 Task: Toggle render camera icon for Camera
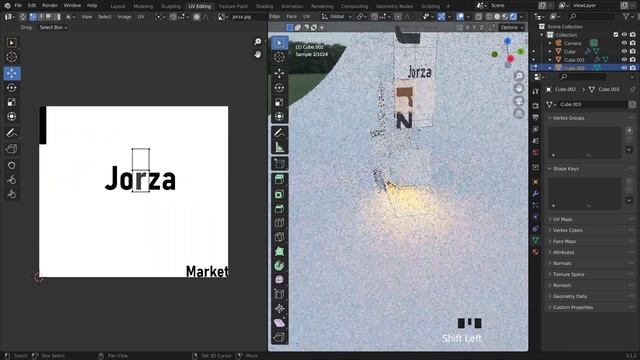point(632,43)
